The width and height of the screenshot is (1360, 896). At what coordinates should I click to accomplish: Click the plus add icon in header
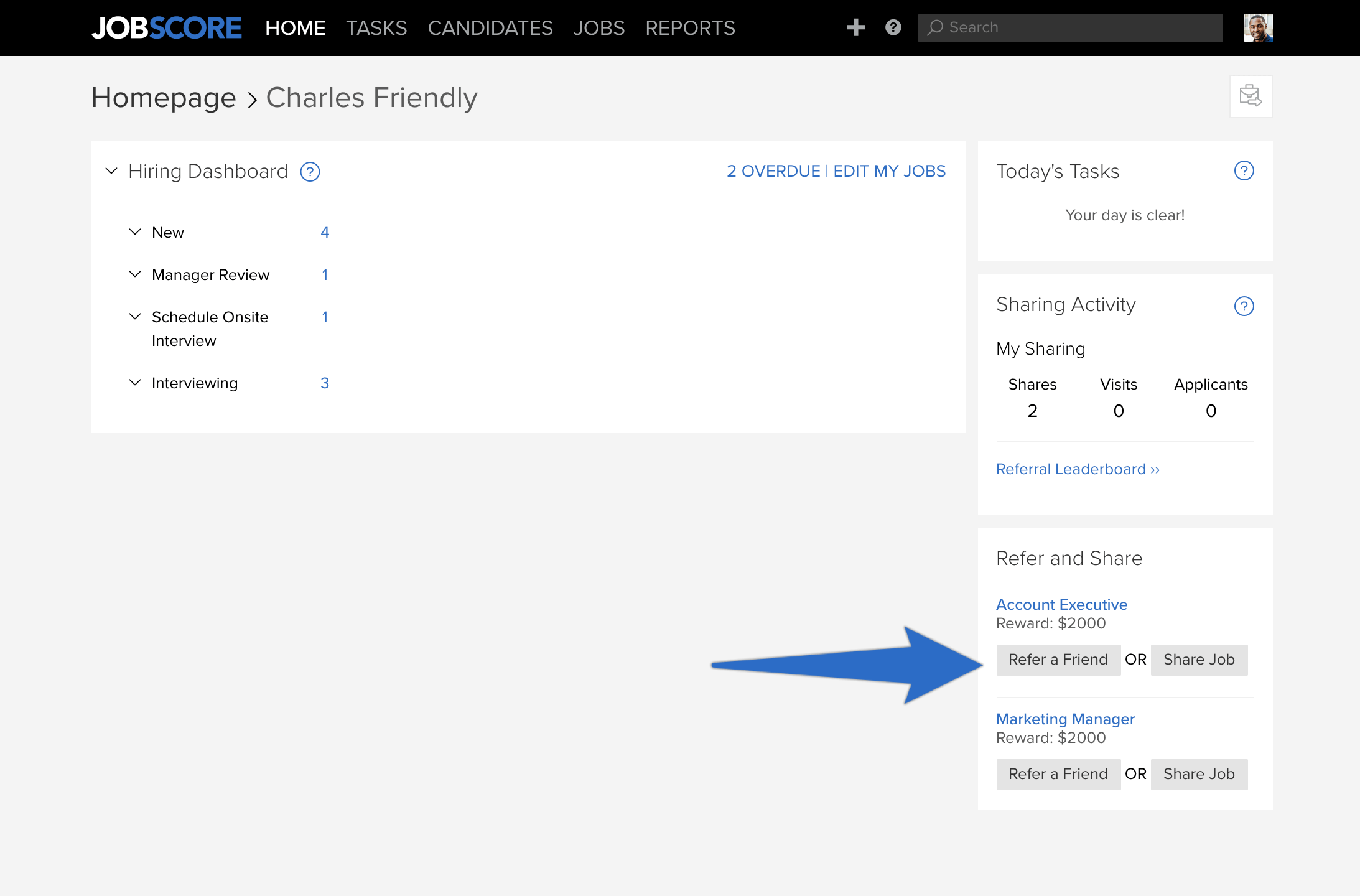[x=856, y=27]
